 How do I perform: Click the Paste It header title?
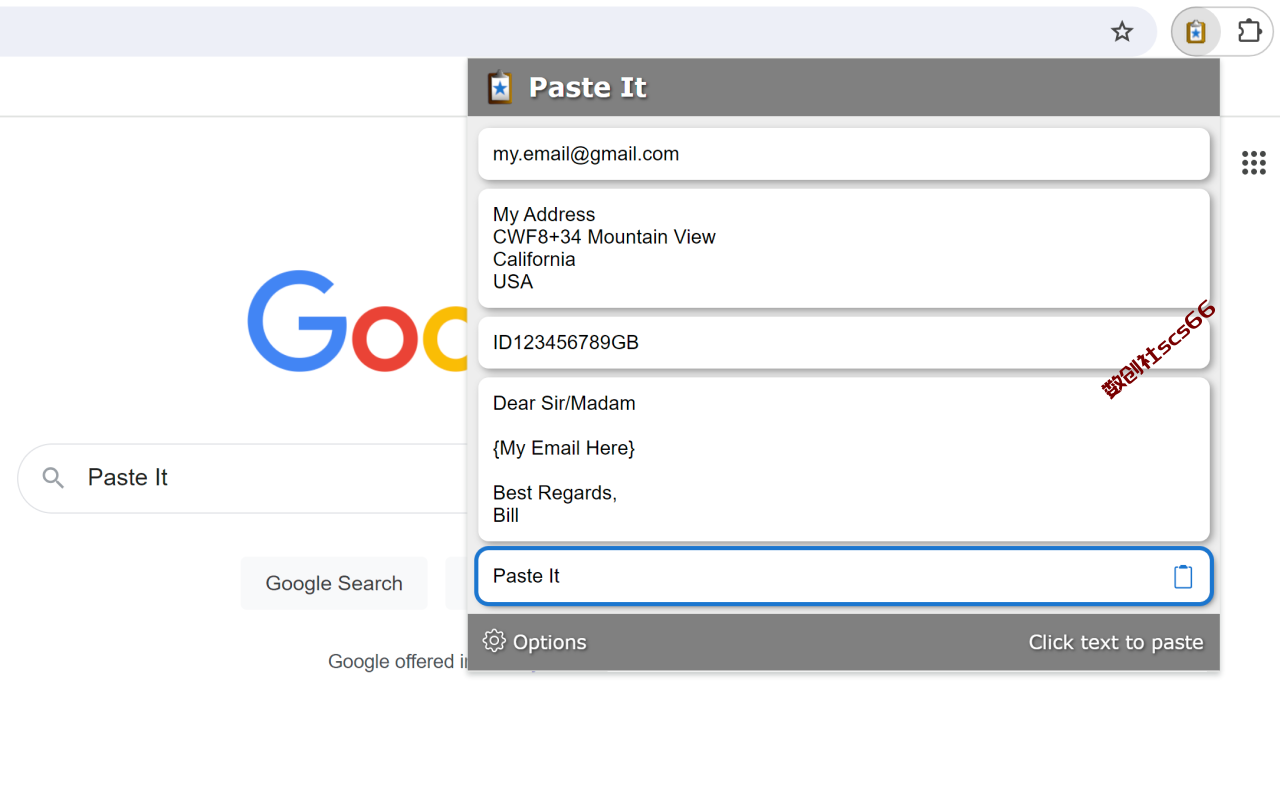[588, 87]
